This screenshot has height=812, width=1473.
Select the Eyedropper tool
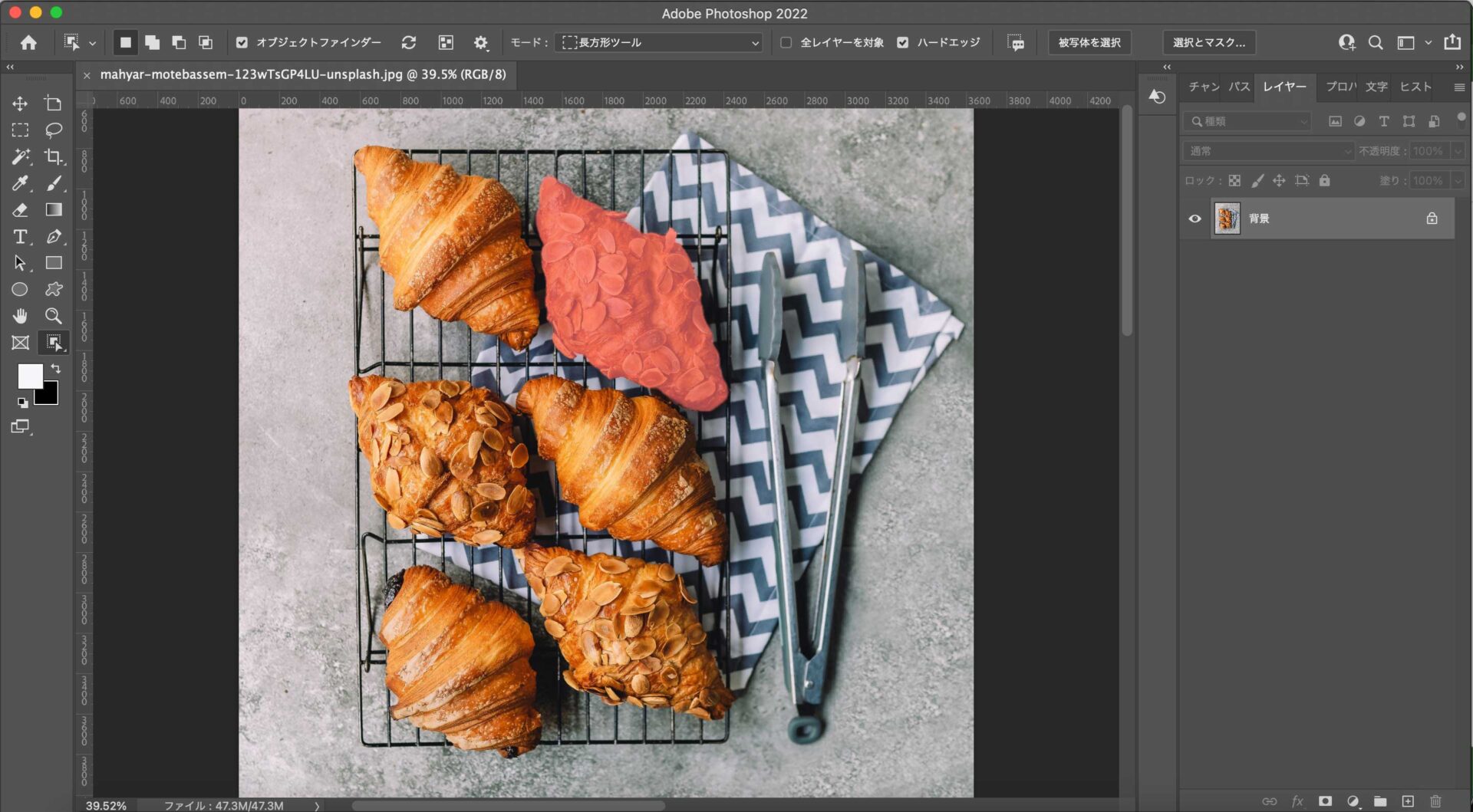pos(20,183)
